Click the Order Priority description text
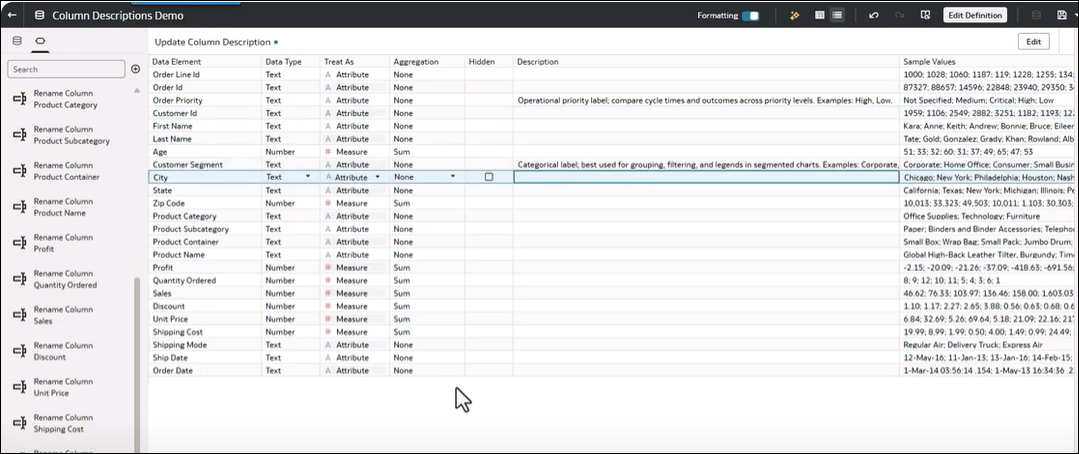Image resolution: width=1079 pixels, height=454 pixels. pyautogui.click(x=705, y=100)
